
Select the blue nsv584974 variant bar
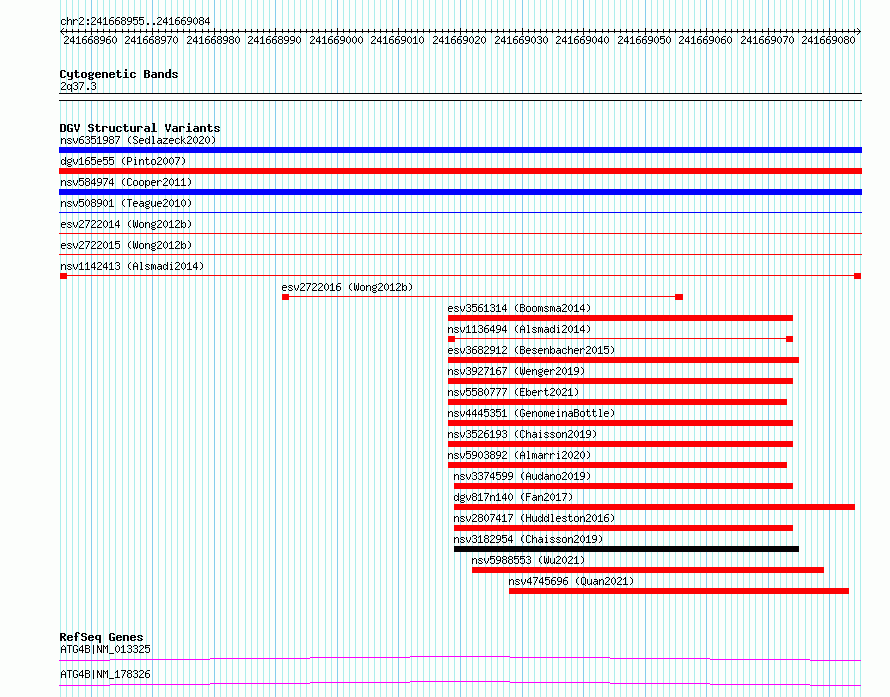pos(460,192)
